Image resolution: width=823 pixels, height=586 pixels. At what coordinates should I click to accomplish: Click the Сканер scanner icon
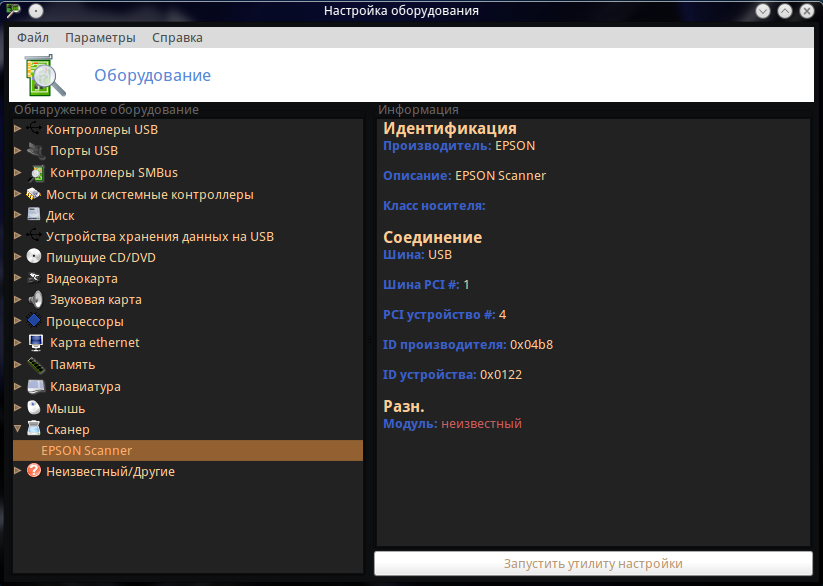[x=34, y=428]
